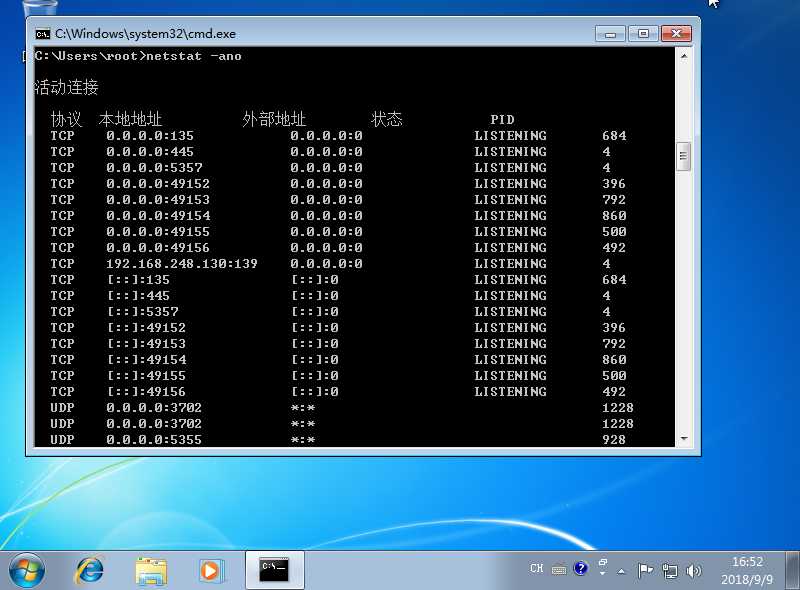Select cmd.exe taskbar button
The image size is (800, 590).
coord(274,570)
